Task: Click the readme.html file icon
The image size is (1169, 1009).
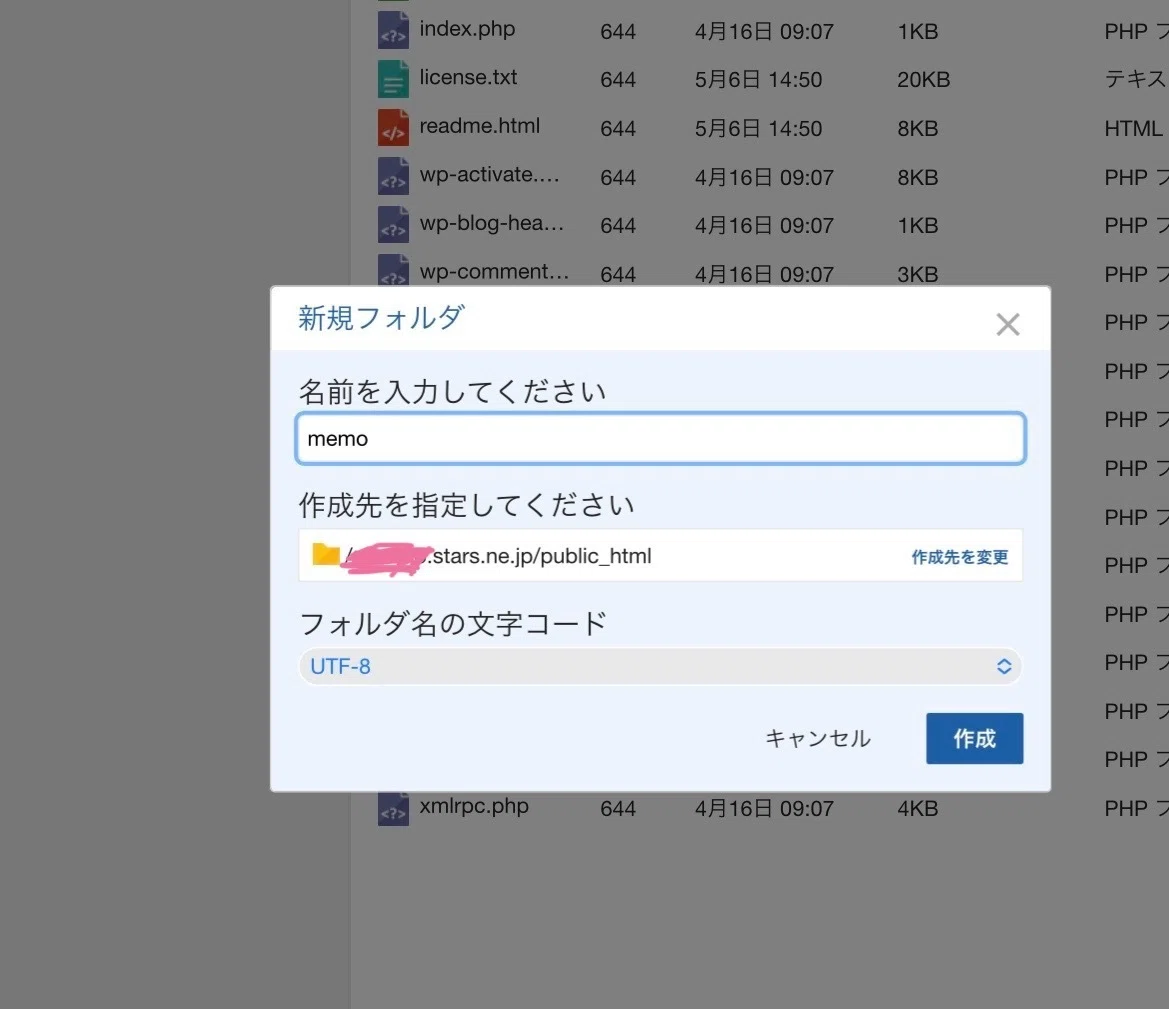Action: (393, 128)
